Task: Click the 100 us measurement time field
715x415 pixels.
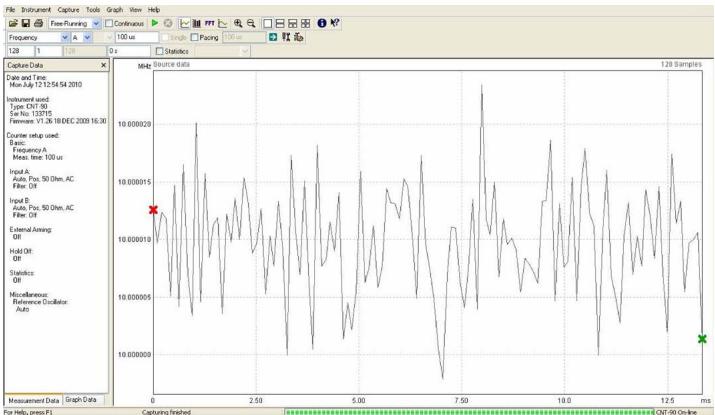Action: click(x=137, y=37)
